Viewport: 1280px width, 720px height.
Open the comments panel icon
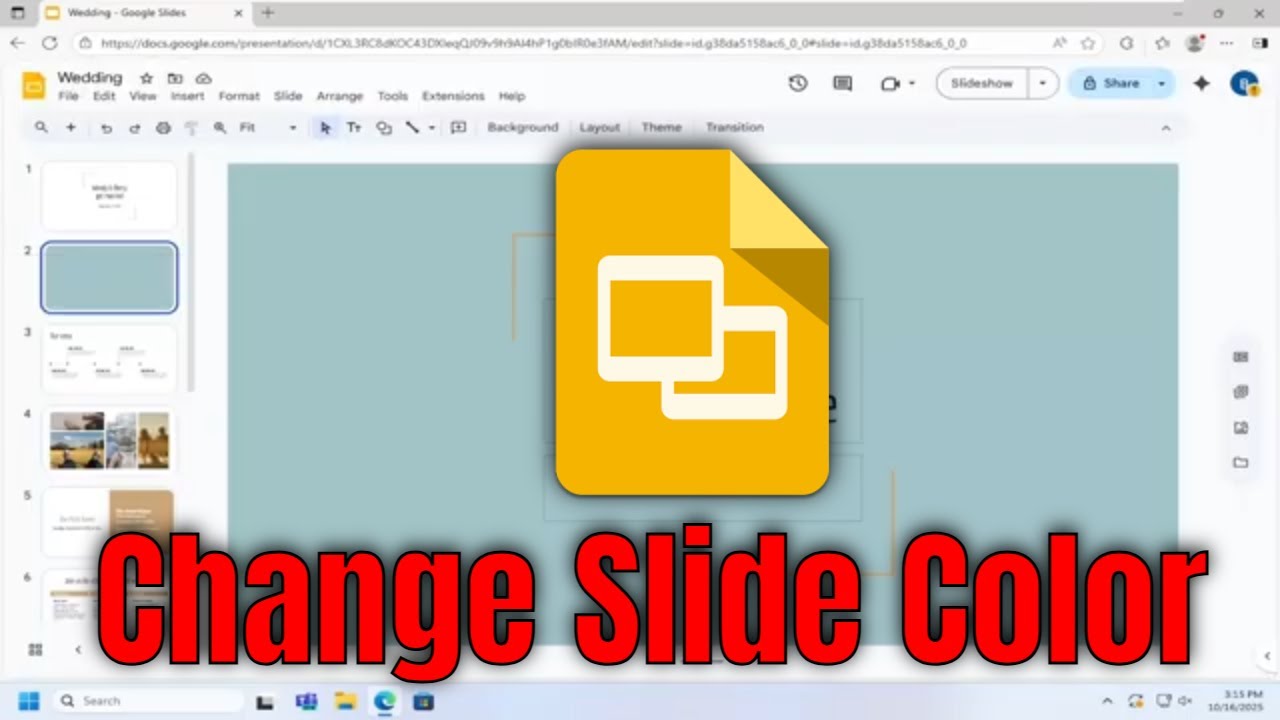pyautogui.click(x=843, y=84)
